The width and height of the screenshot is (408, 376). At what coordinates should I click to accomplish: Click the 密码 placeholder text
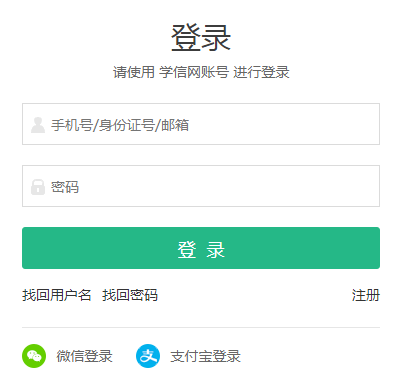pyautogui.click(x=65, y=187)
